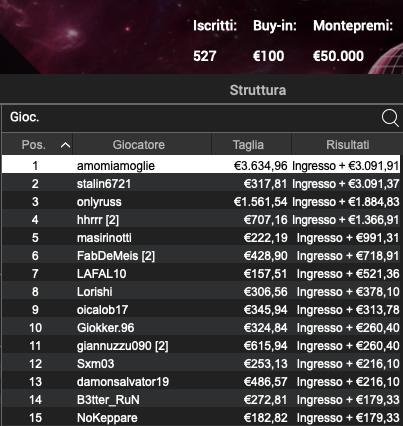Open the Struttura tab
Image resolution: width=403 pixels, height=426 pixels.
click(258, 90)
